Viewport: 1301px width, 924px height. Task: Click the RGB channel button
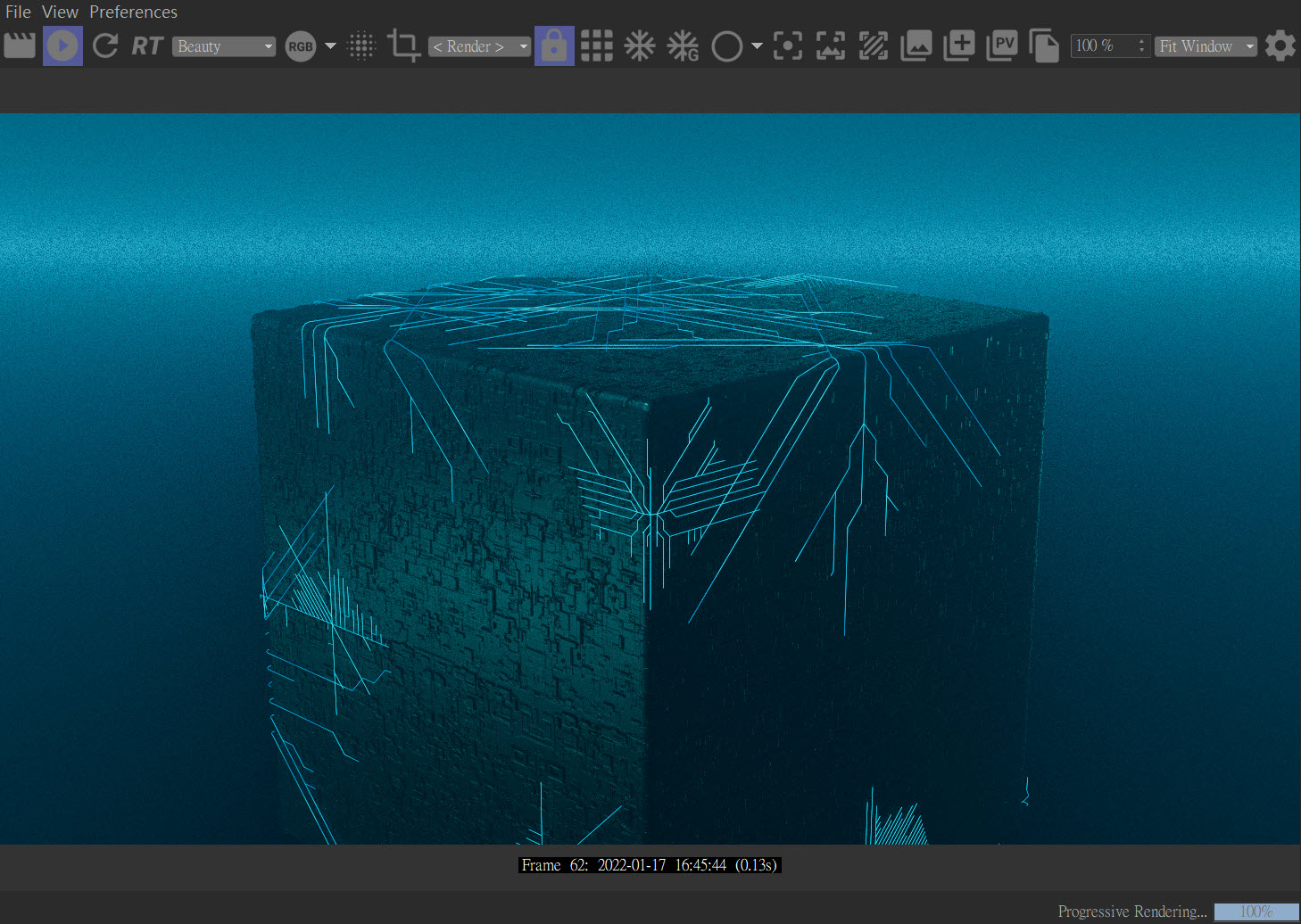tap(301, 46)
